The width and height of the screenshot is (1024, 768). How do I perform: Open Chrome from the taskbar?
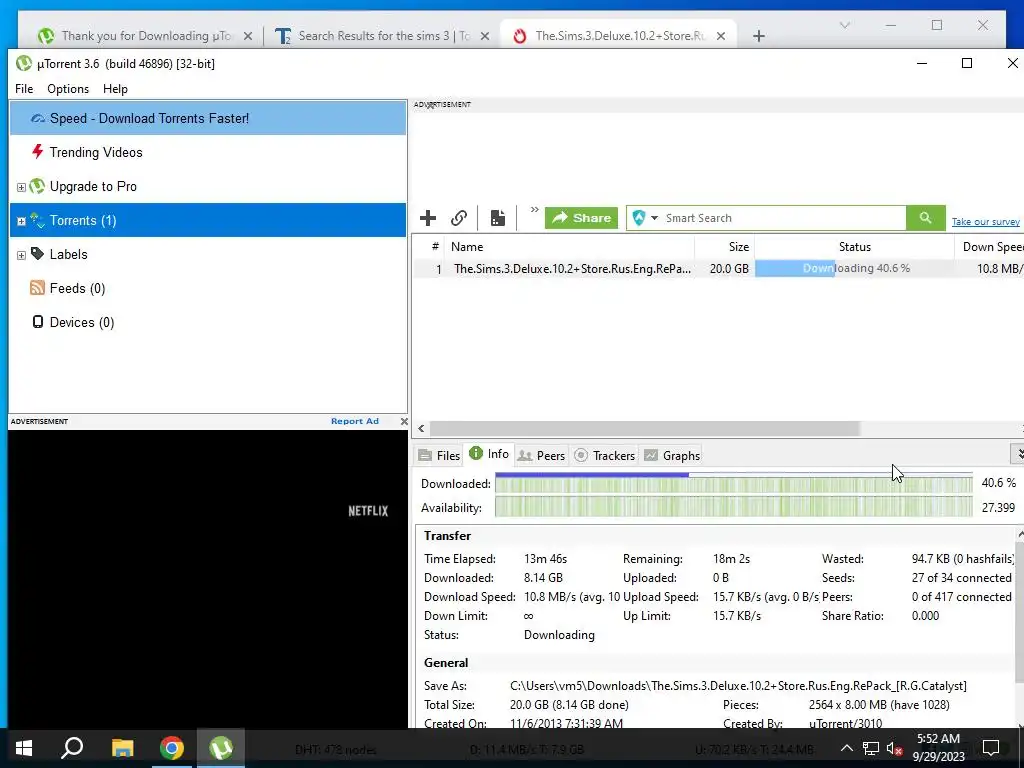tap(172, 748)
